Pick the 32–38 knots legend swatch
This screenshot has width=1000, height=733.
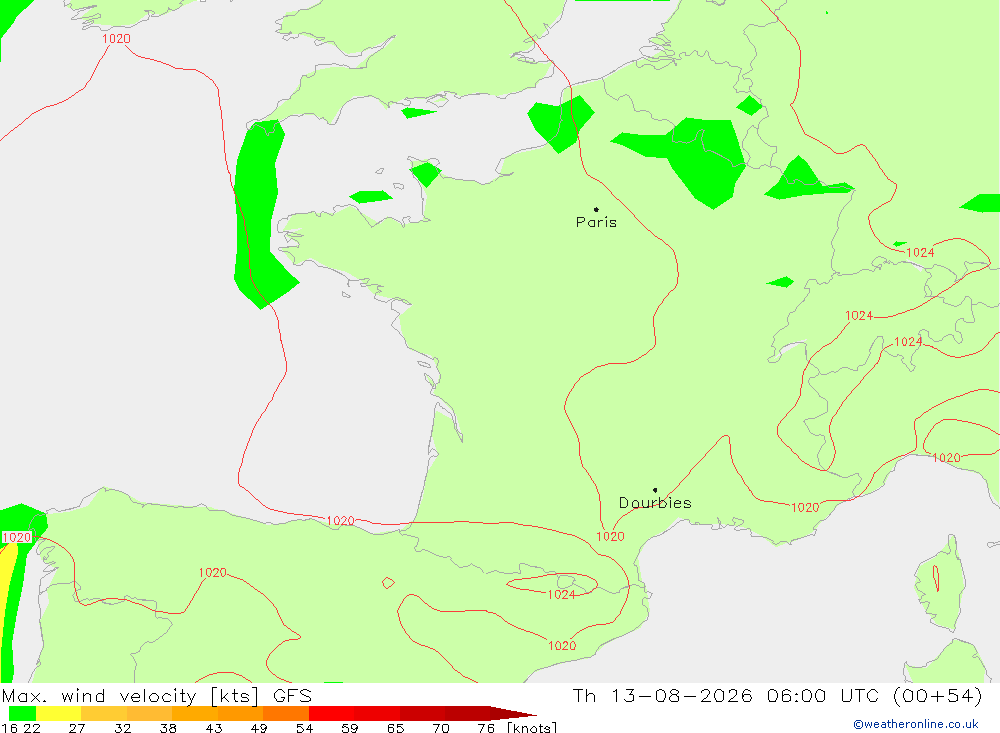point(149,713)
